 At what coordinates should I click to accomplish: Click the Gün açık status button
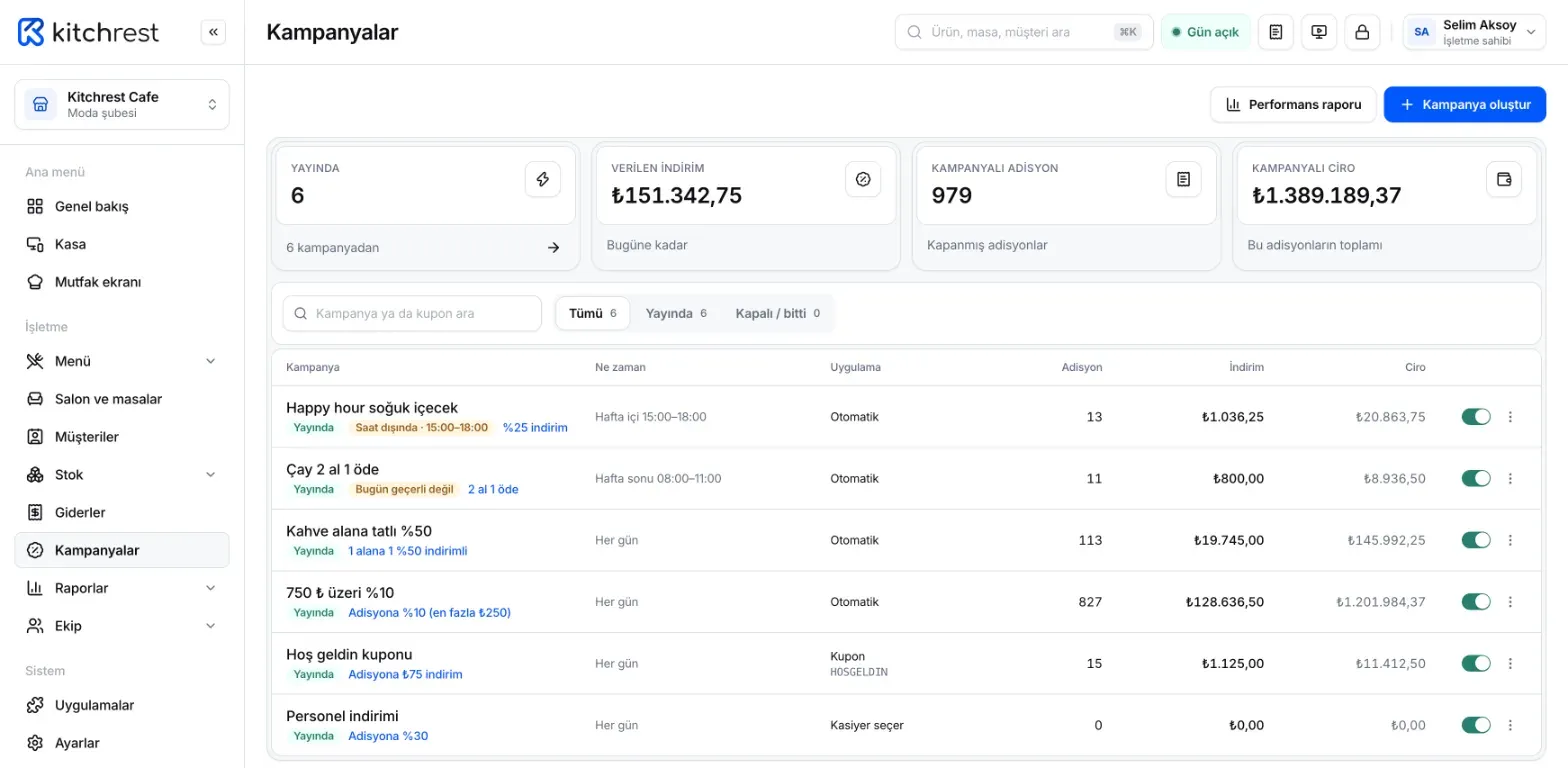(x=1205, y=32)
